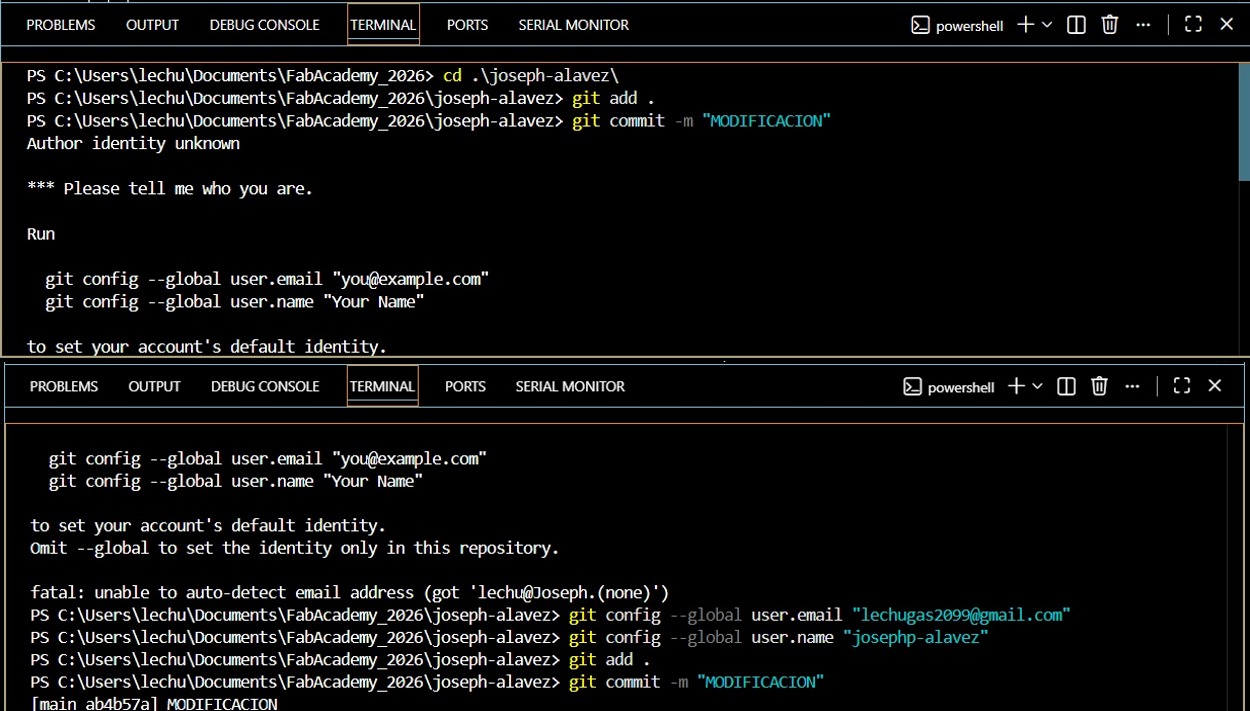
Task: View the PORTS tab
Action: pos(466,24)
